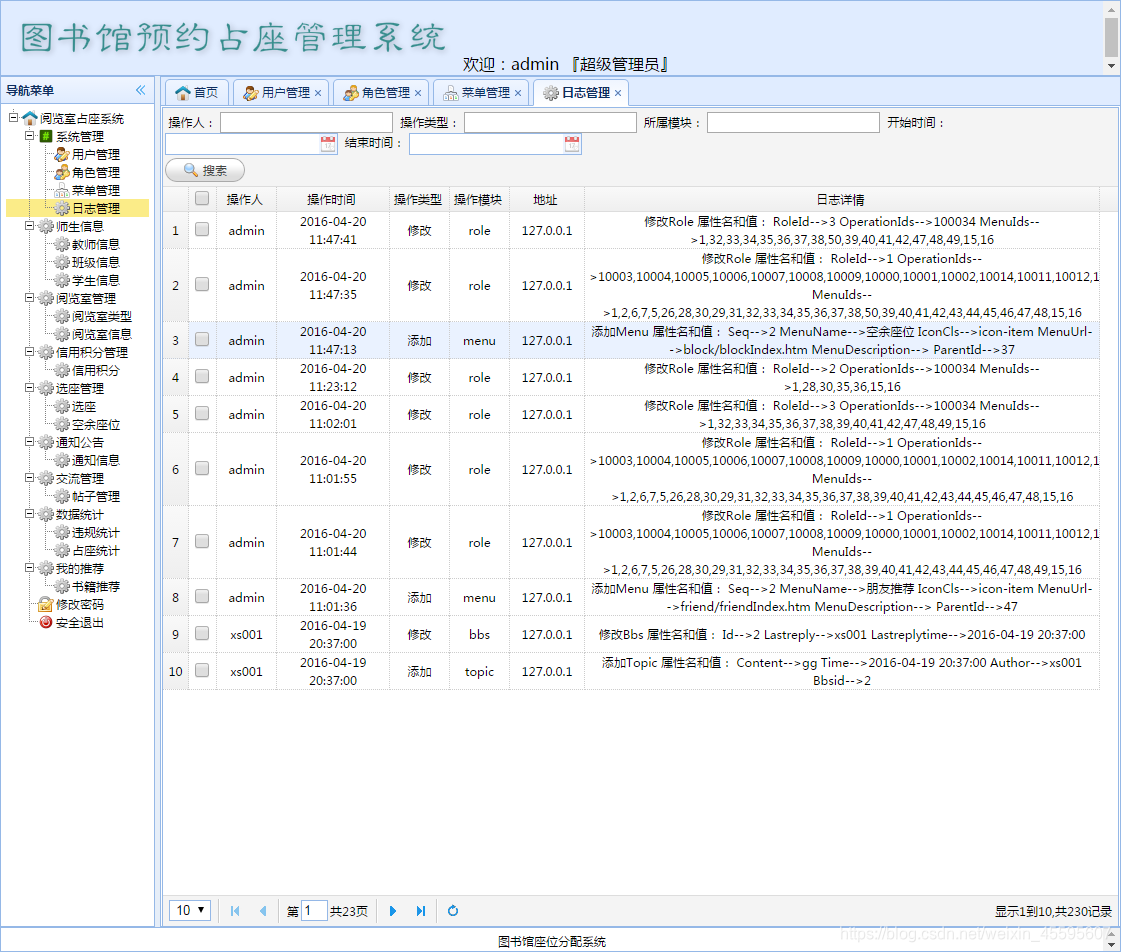
Task: Focus the 操作人 filter input
Action: pyautogui.click(x=307, y=122)
